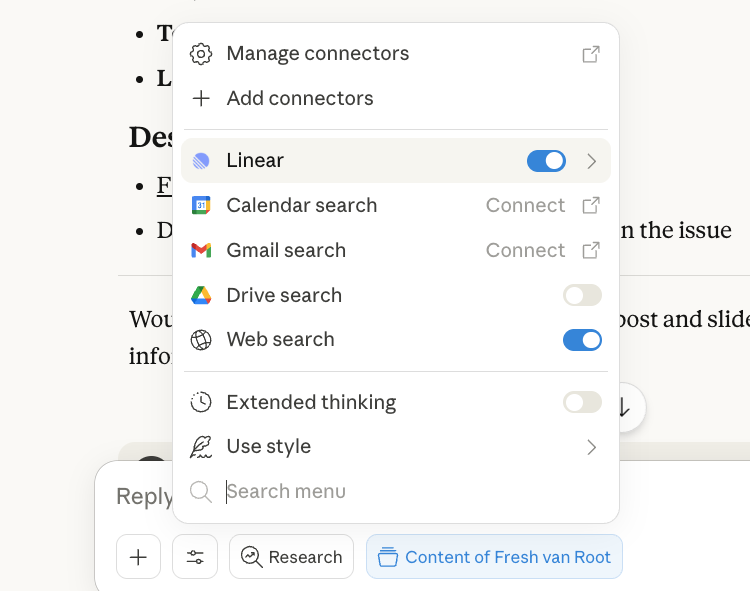Click the Web search globe icon
This screenshot has height=591, width=750.
(201, 340)
